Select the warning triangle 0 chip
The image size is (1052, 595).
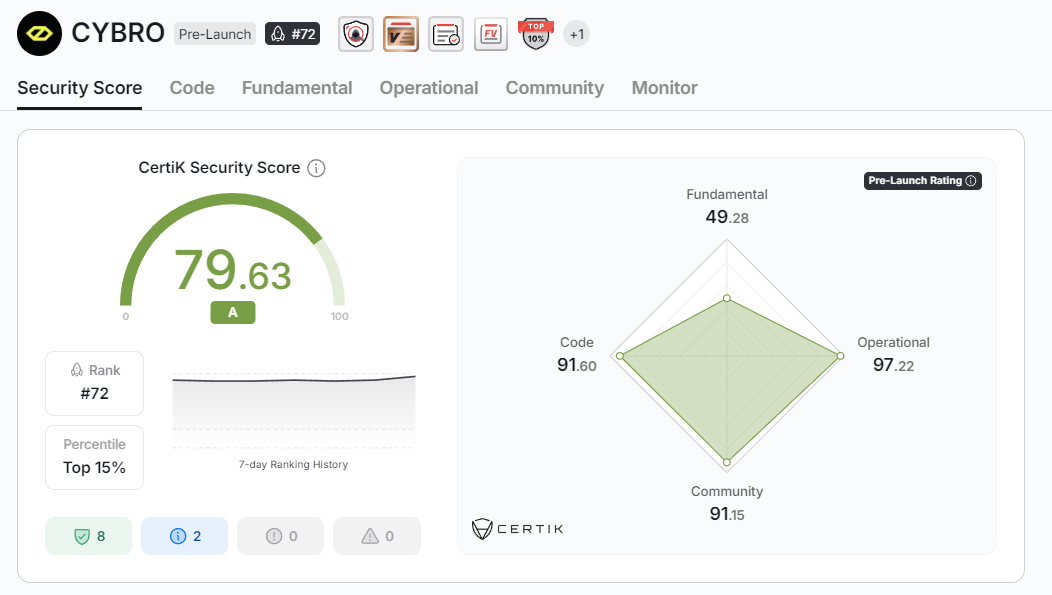point(377,536)
